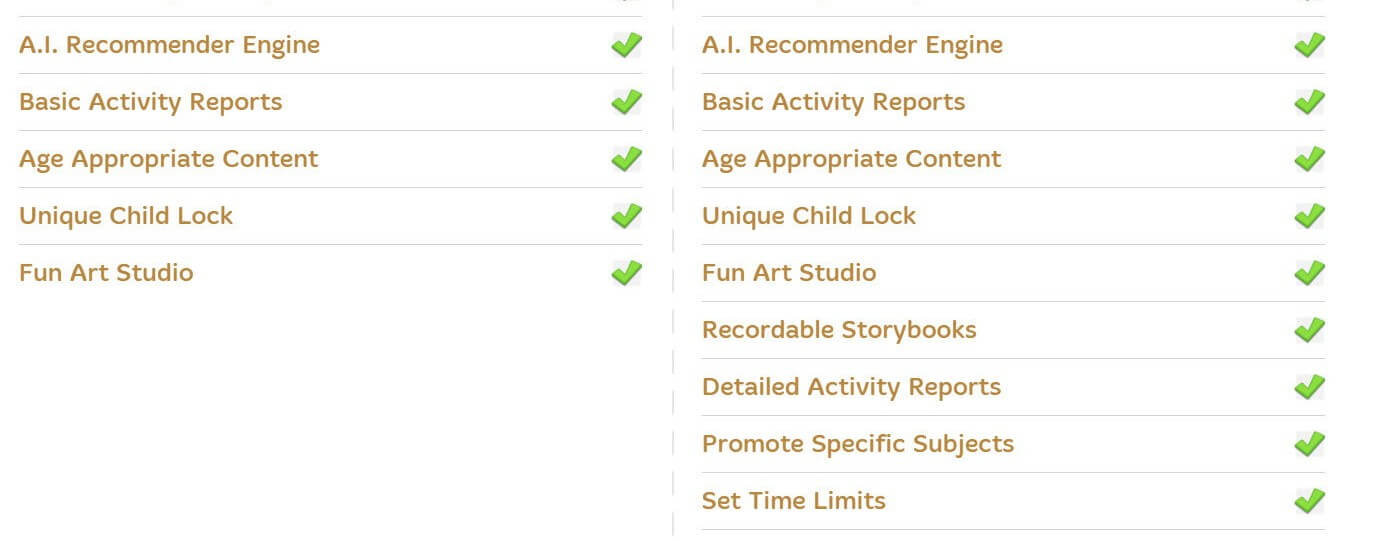1375x542 pixels.
Task: Select Recordable Storybooks feature text
Action: 839,330
